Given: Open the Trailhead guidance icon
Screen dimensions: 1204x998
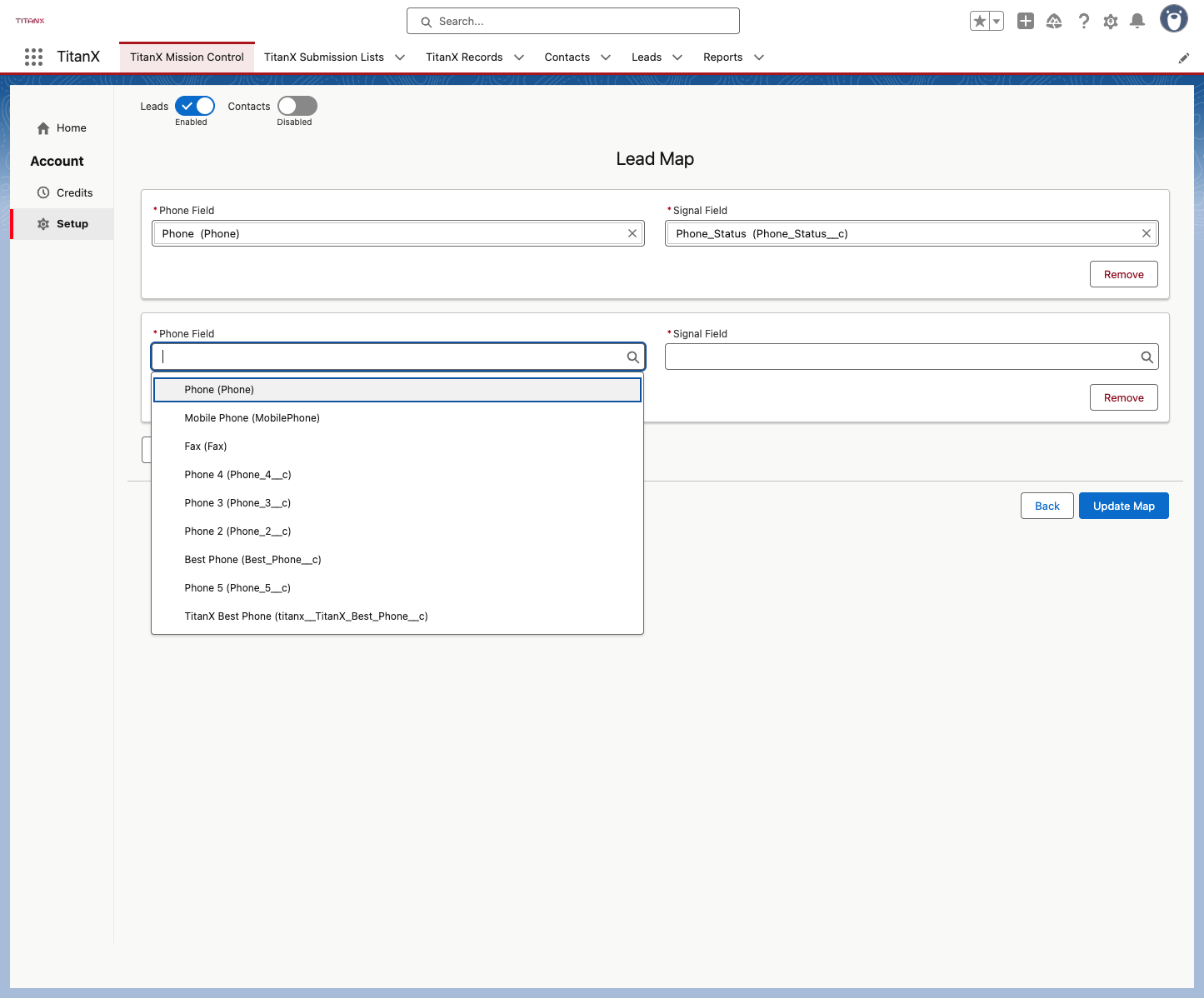Looking at the screenshot, I should pos(1054,21).
